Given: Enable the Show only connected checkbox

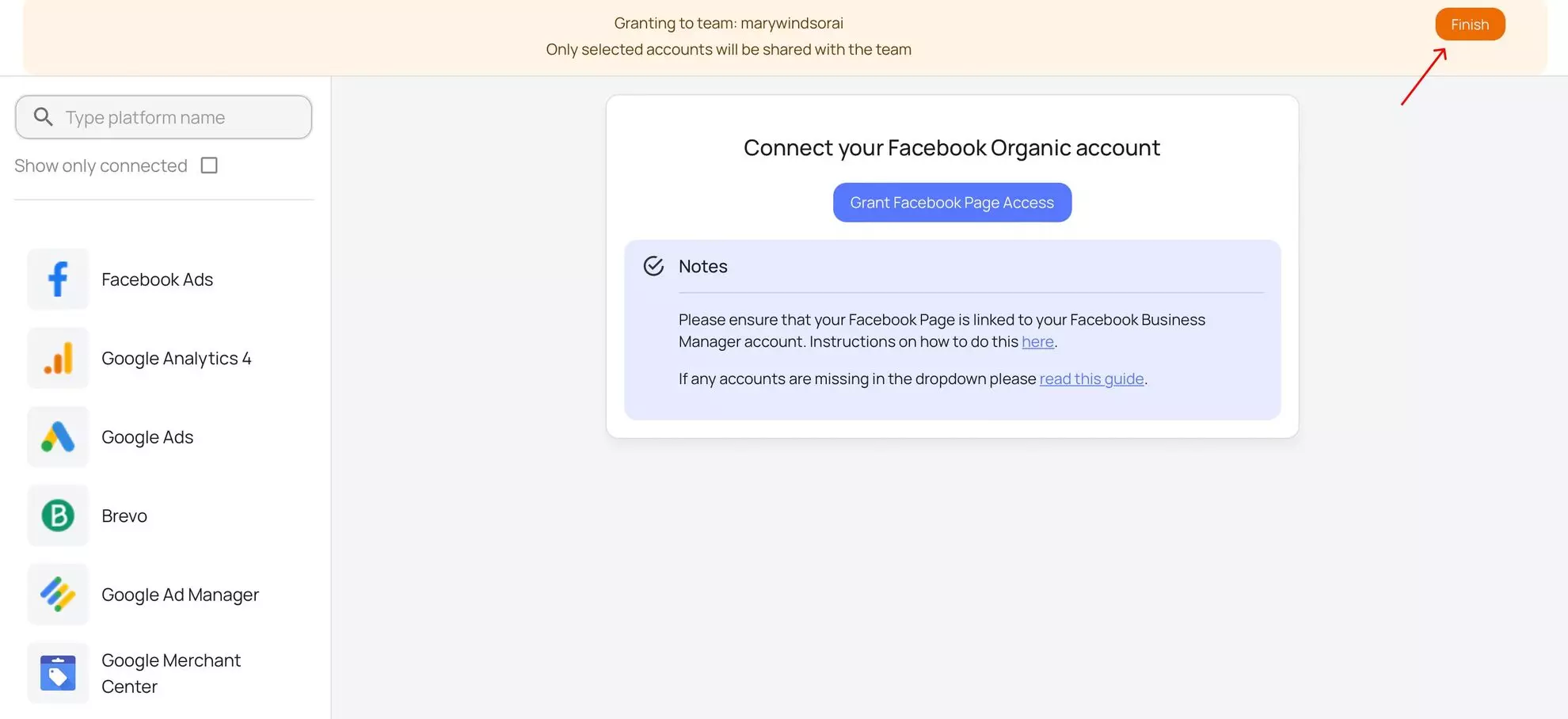Looking at the screenshot, I should 209,165.
